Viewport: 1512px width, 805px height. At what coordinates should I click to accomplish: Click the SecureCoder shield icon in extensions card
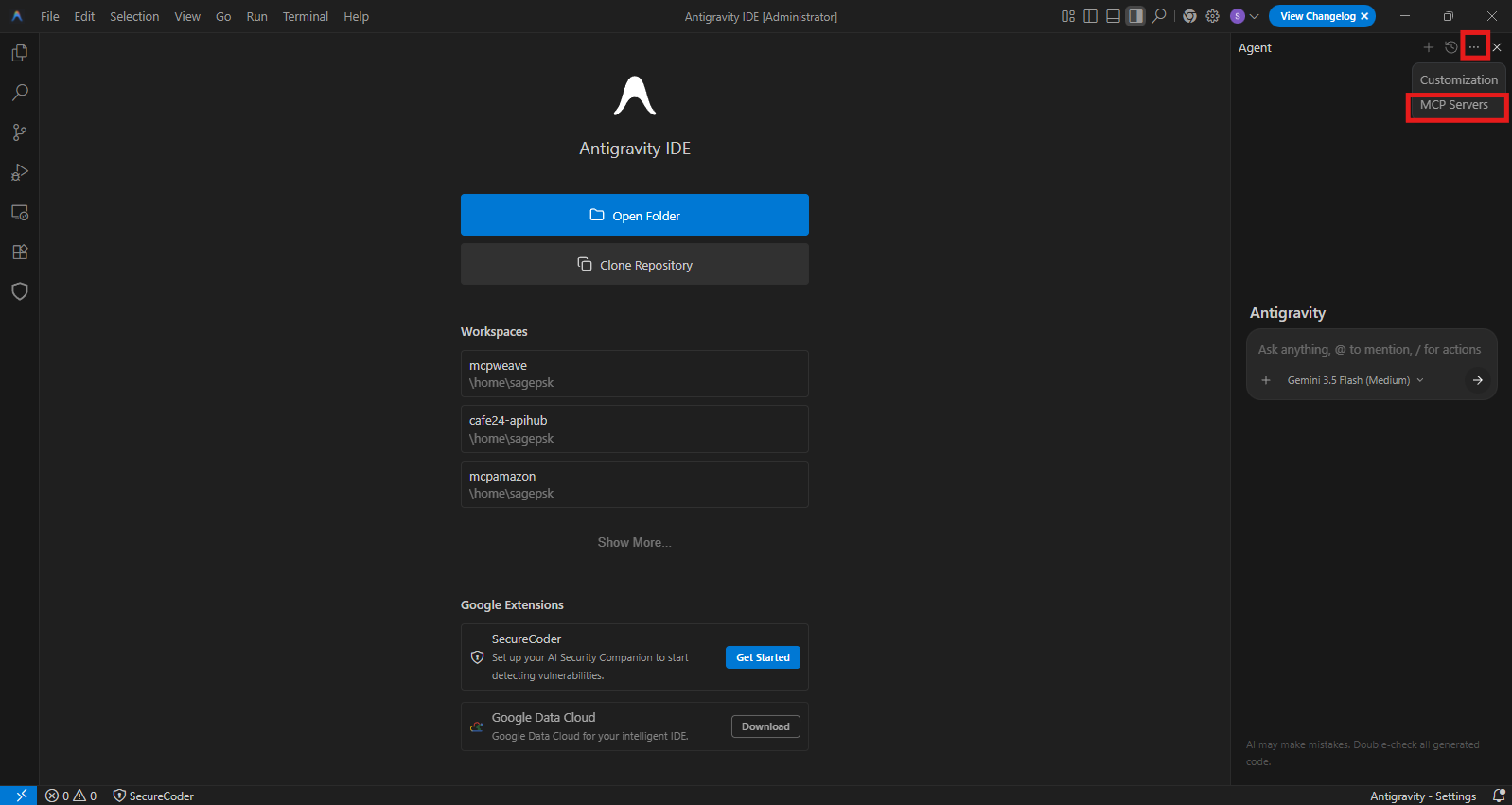[477, 657]
